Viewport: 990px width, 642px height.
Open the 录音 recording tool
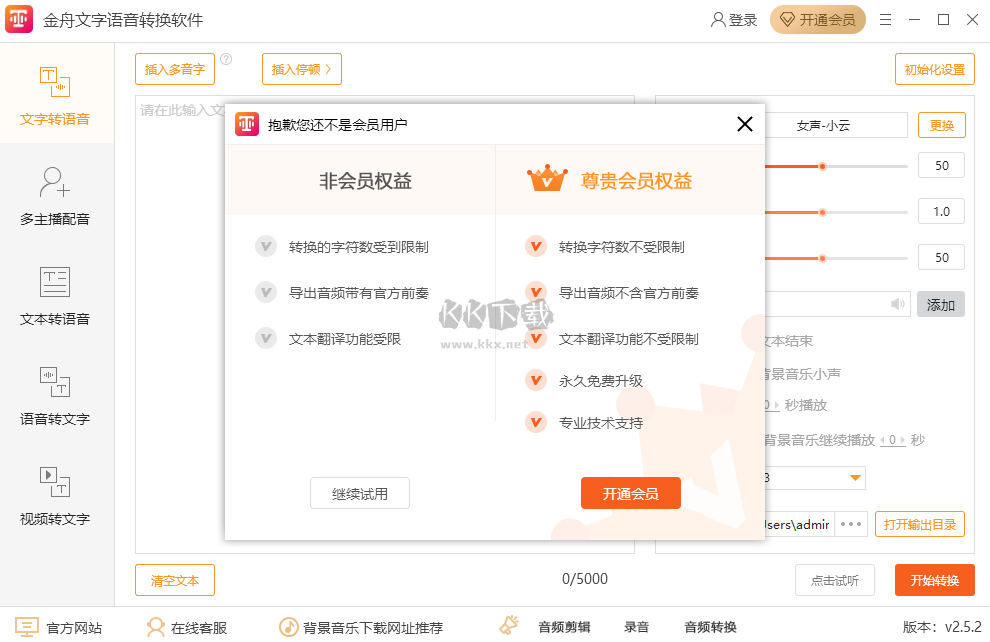[638, 627]
